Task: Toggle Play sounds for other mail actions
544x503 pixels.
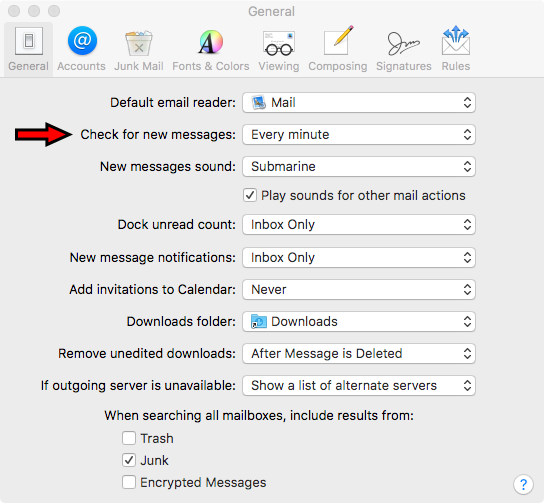Action: click(250, 195)
